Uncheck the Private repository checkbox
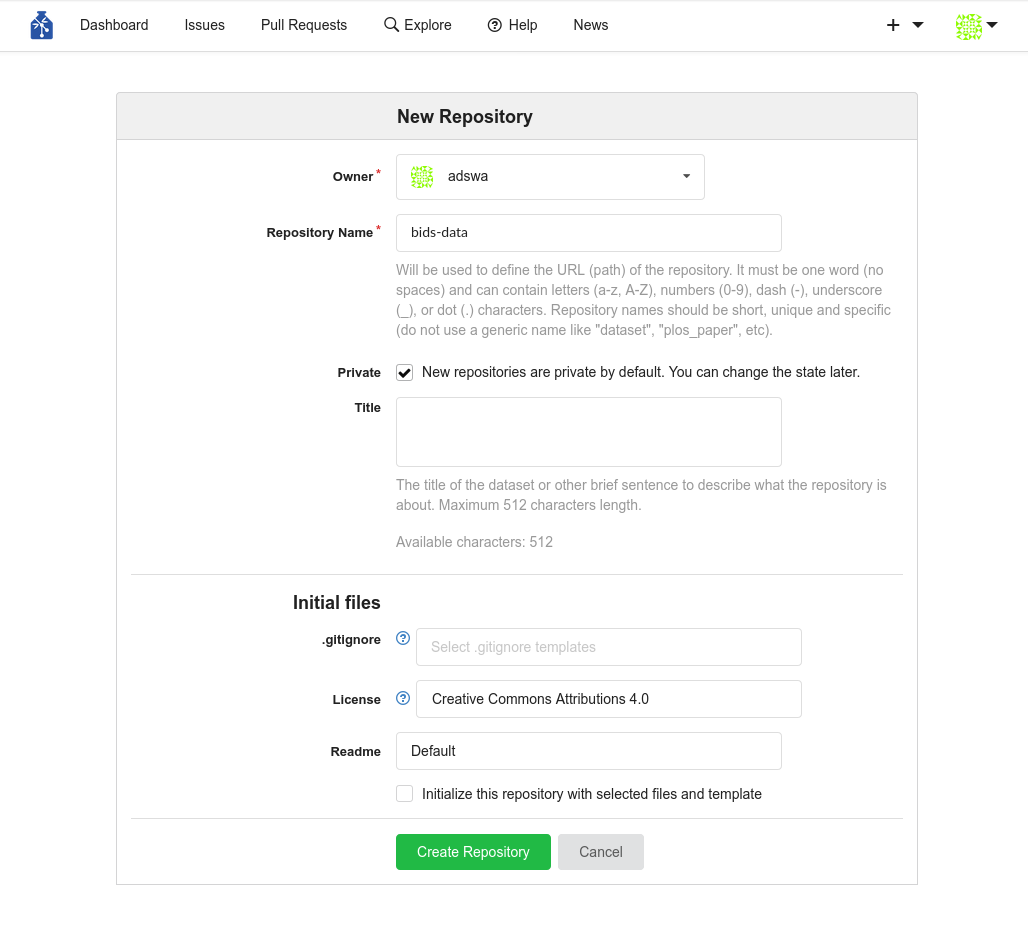This screenshot has height=931, width=1028. [x=404, y=373]
